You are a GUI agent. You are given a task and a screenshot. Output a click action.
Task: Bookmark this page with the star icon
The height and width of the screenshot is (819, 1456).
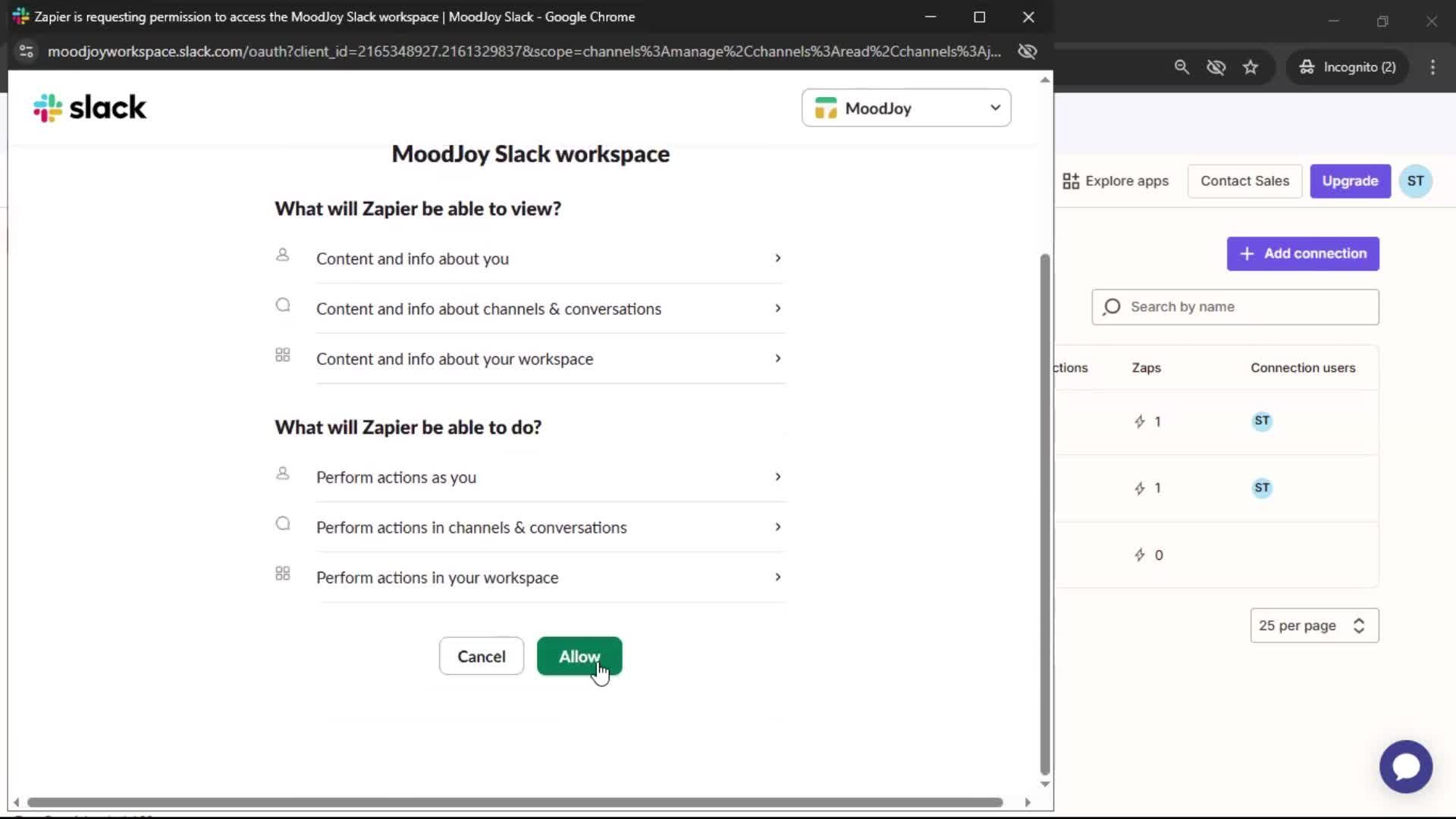coord(1250,67)
